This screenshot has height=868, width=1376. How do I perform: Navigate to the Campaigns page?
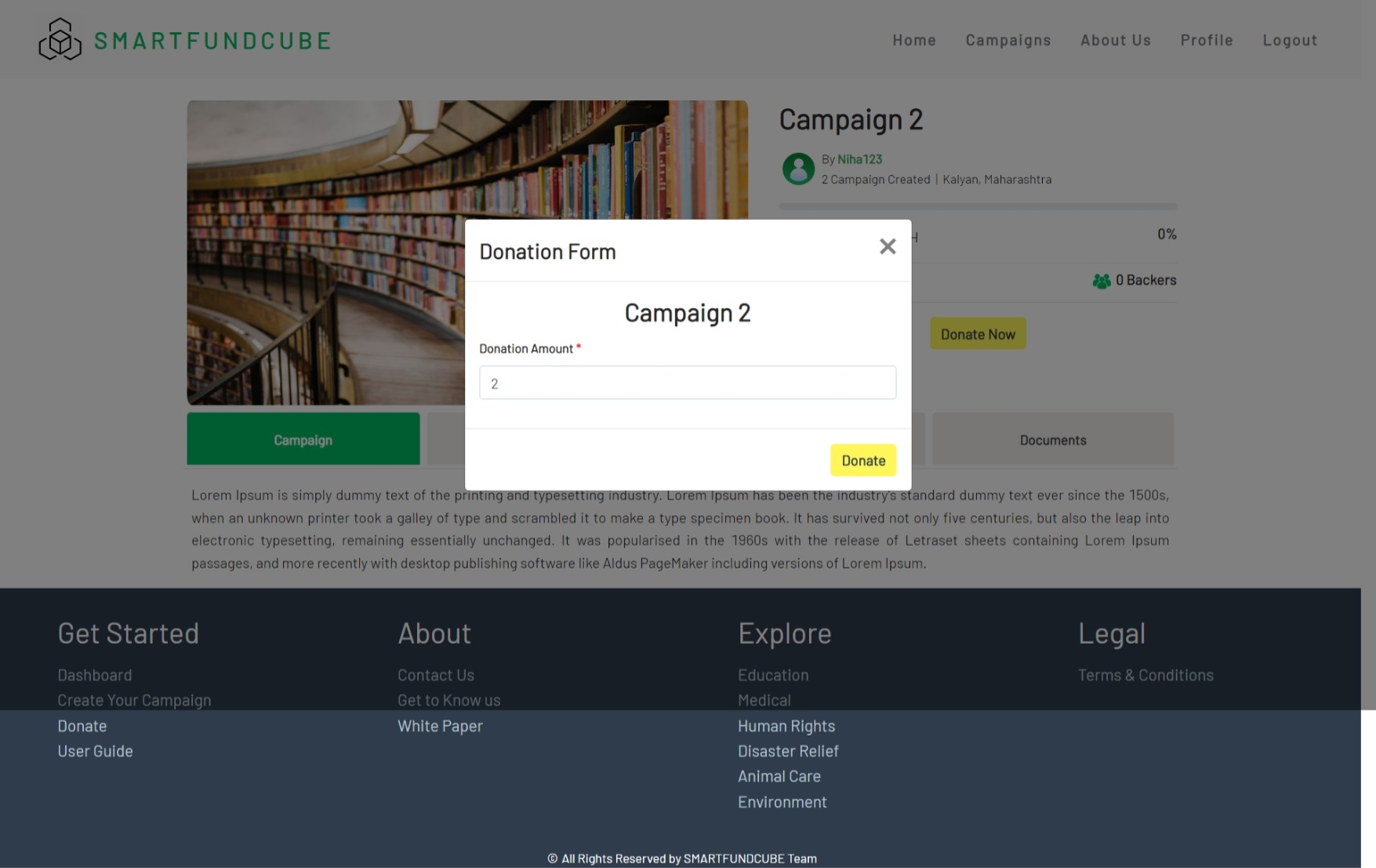coord(1008,39)
